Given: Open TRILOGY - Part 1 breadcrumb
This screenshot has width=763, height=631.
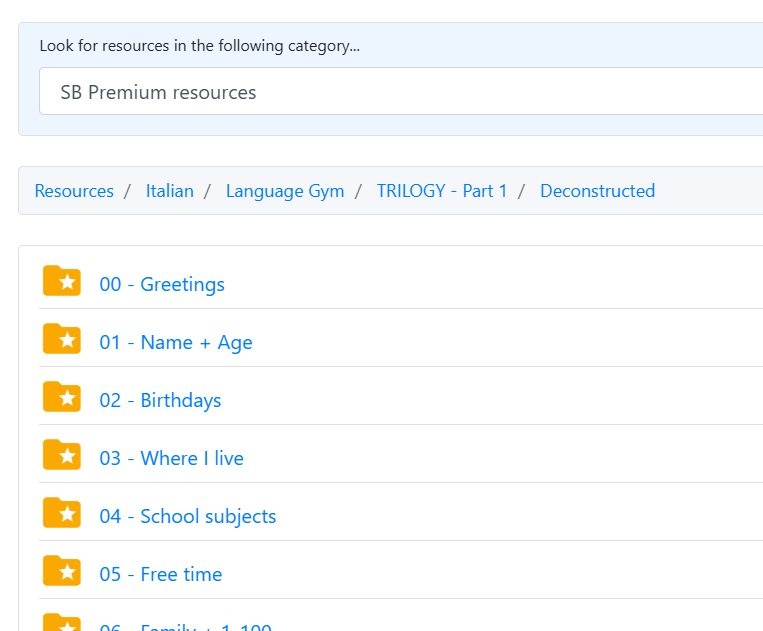Looking at the screenshot, I should click(x=442, y=191).
